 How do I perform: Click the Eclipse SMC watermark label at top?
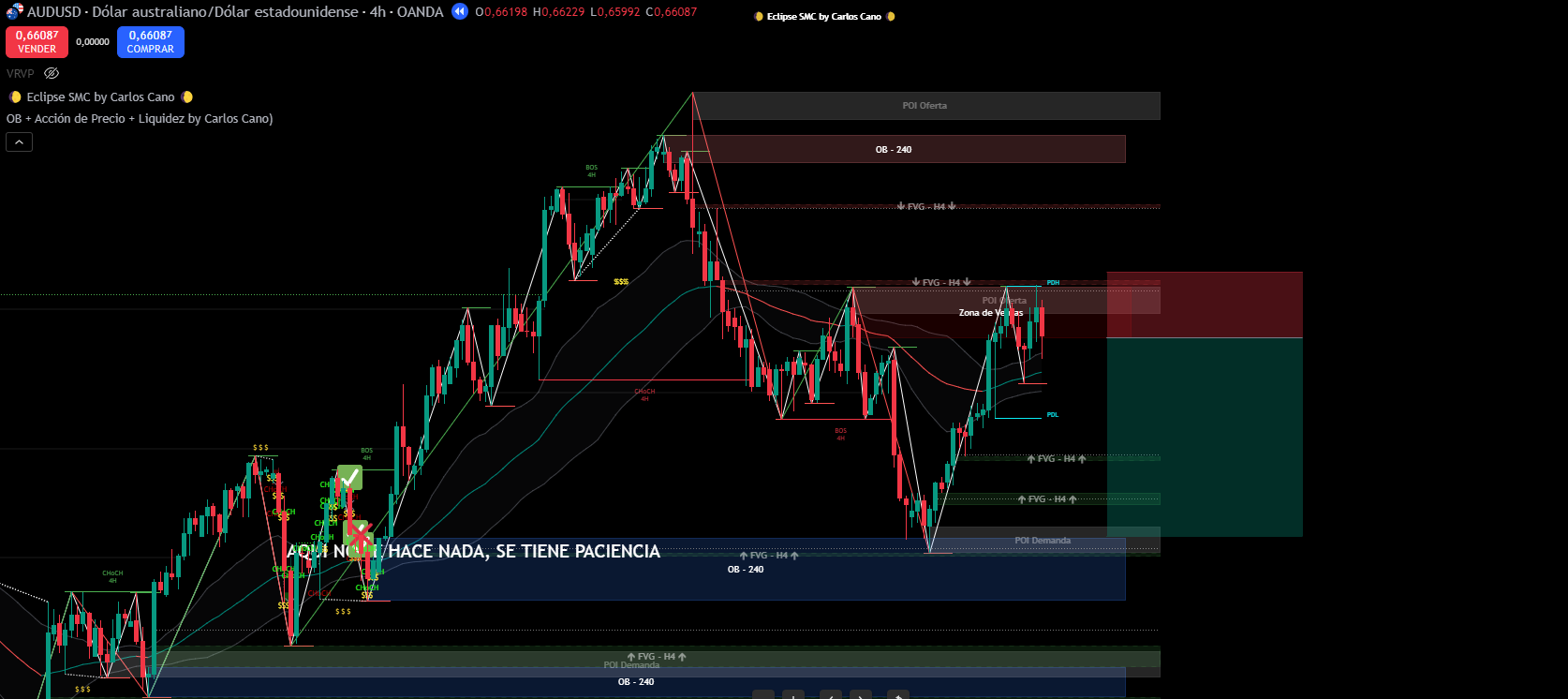tap(823, 17)
